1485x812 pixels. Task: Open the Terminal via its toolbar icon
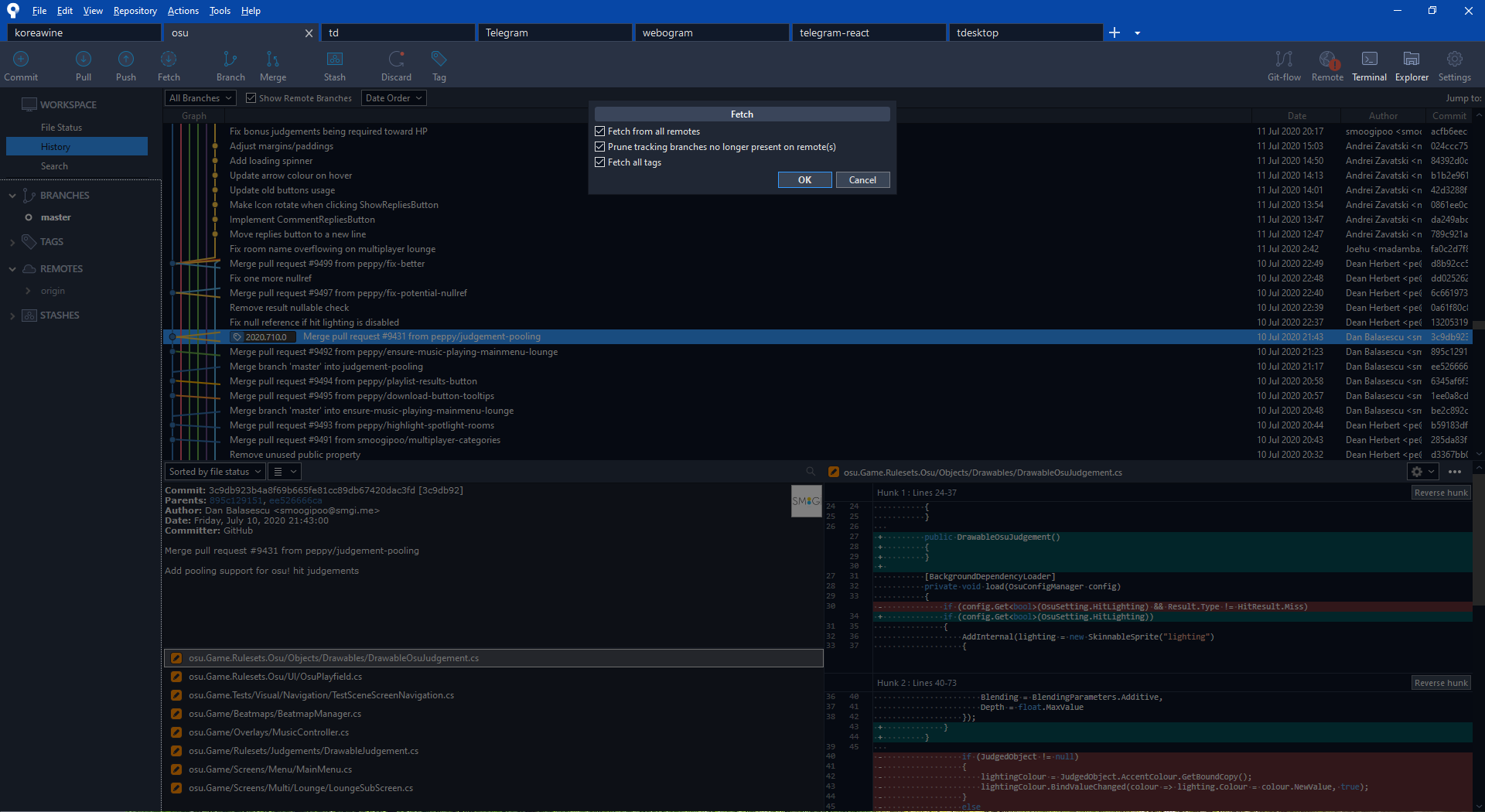[1369, 65]
